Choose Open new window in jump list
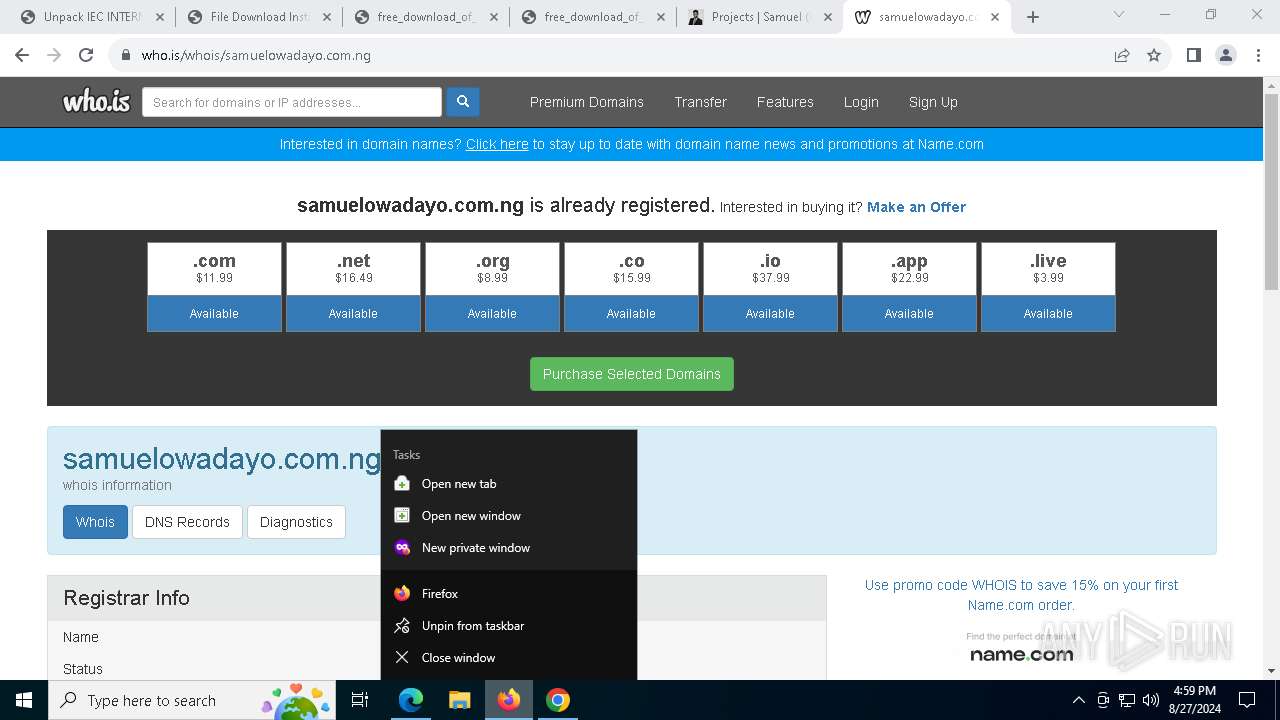This screenshot has width=1280, height=720. tap(509, 516)
